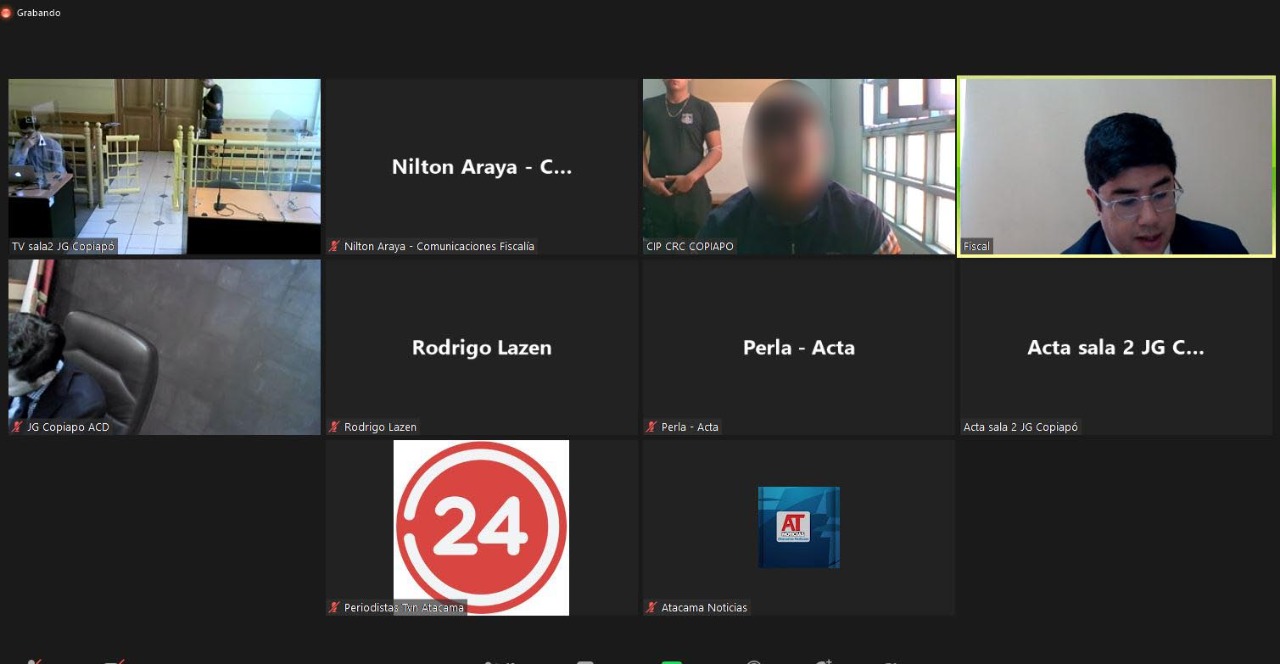Click the Acta sala 2 JG Copiapó name label
Viewport: 1280px width, 664px height.
point(1020,427)
